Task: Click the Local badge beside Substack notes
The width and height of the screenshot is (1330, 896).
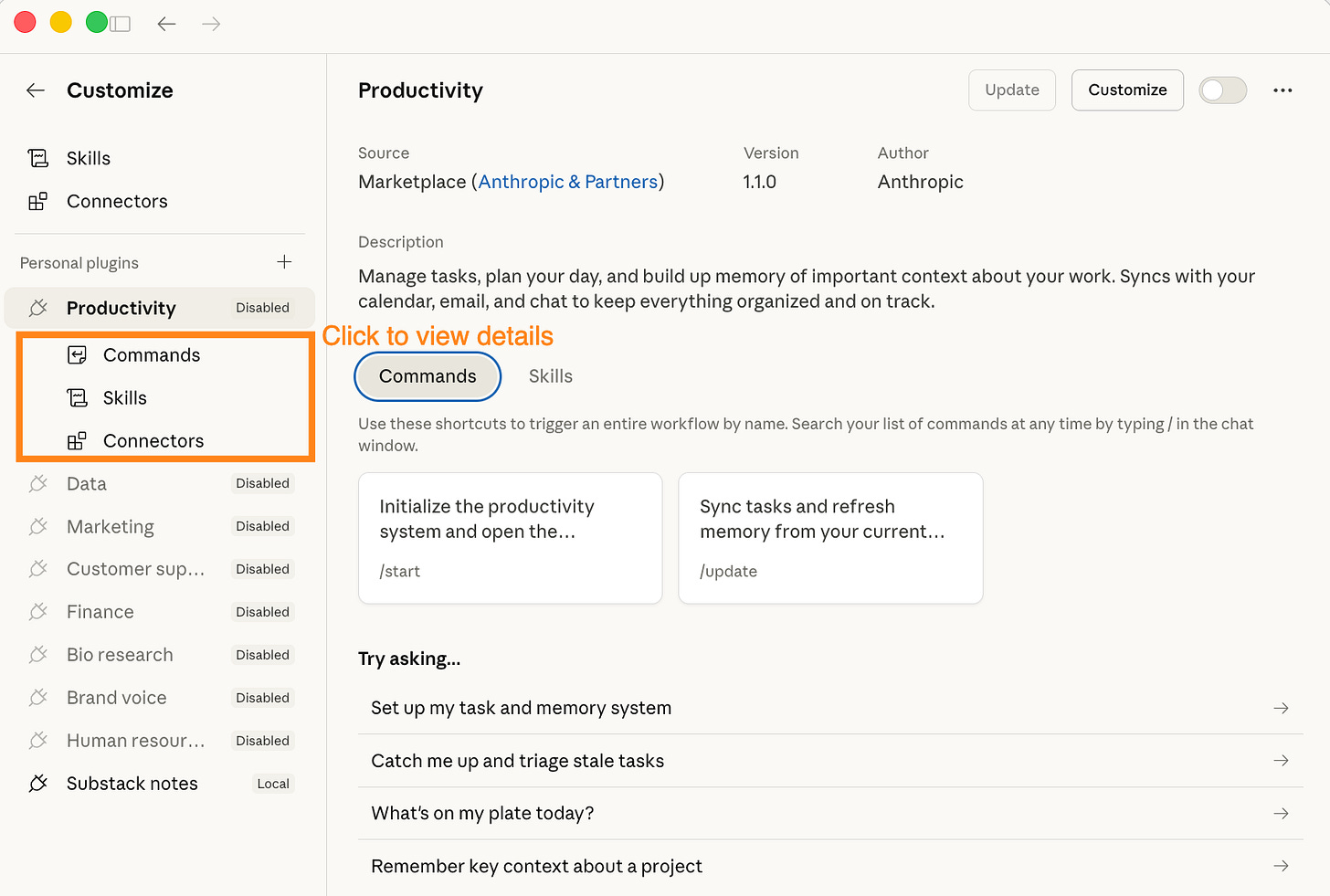Action: 273,784
